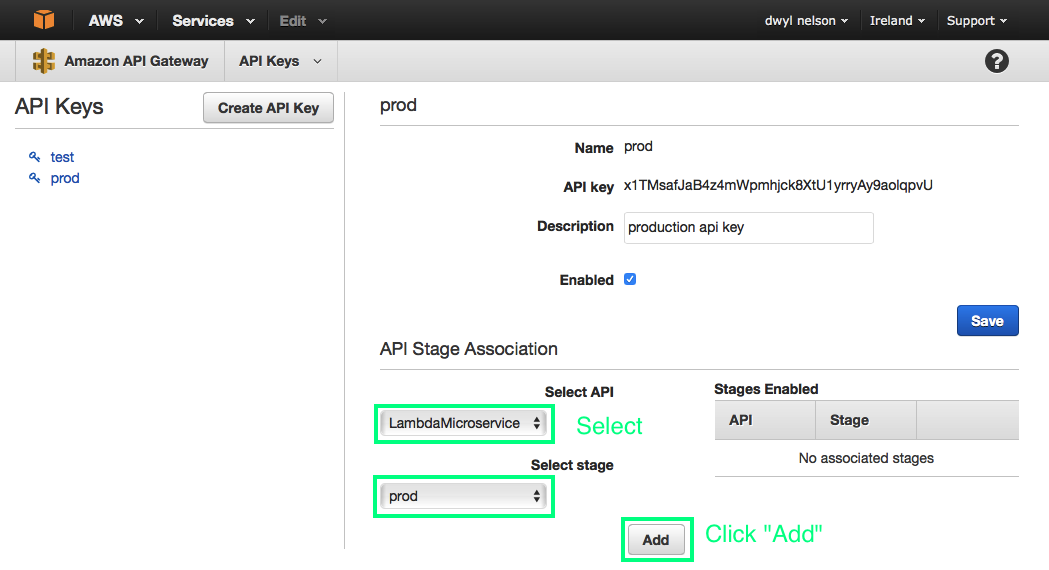Save the API key changes
This screenshot has width=1049, height=570.
click(x=987, y=320)
